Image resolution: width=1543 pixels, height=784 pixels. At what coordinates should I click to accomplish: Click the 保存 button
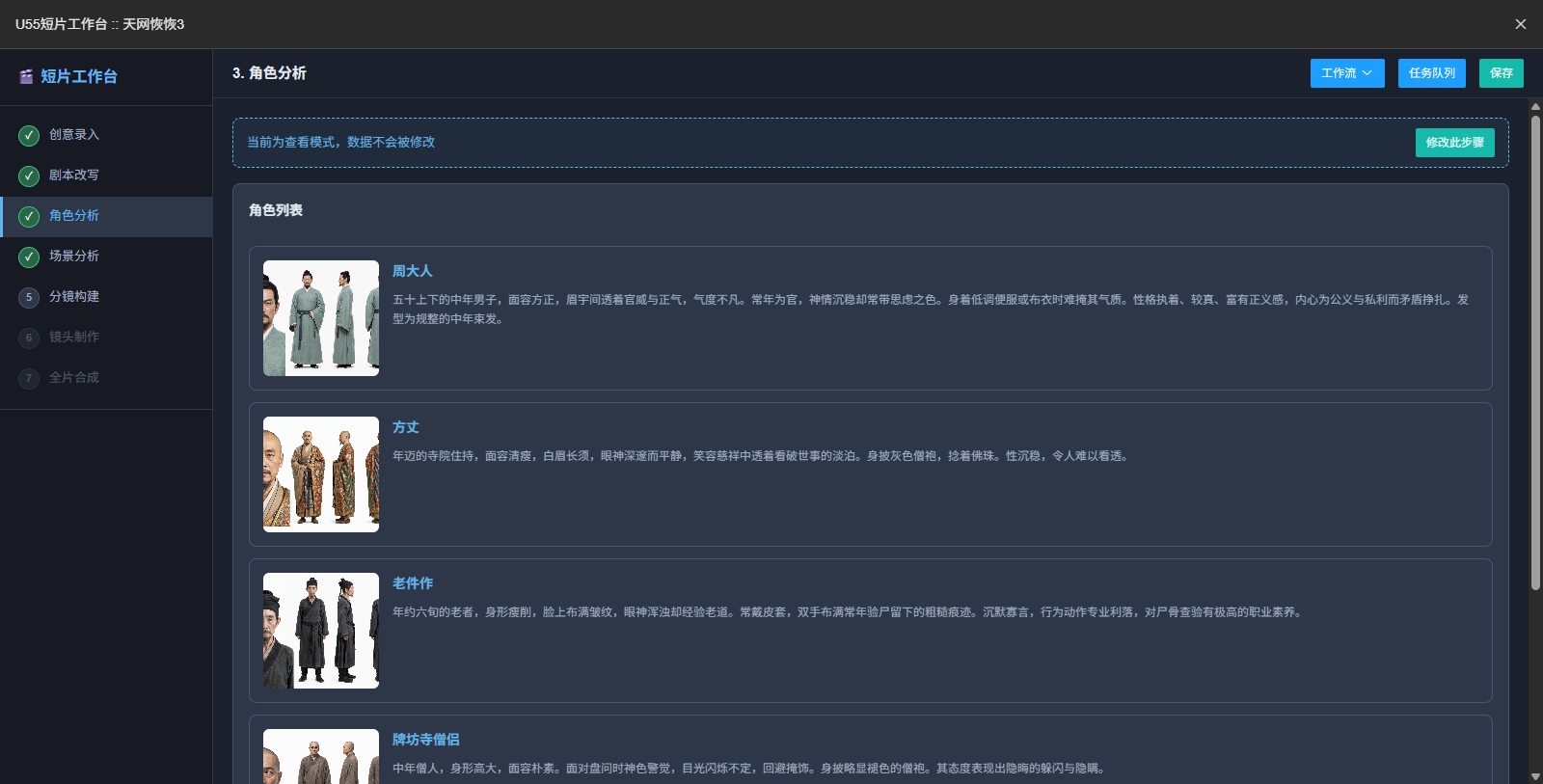[x=1502, y=73]
